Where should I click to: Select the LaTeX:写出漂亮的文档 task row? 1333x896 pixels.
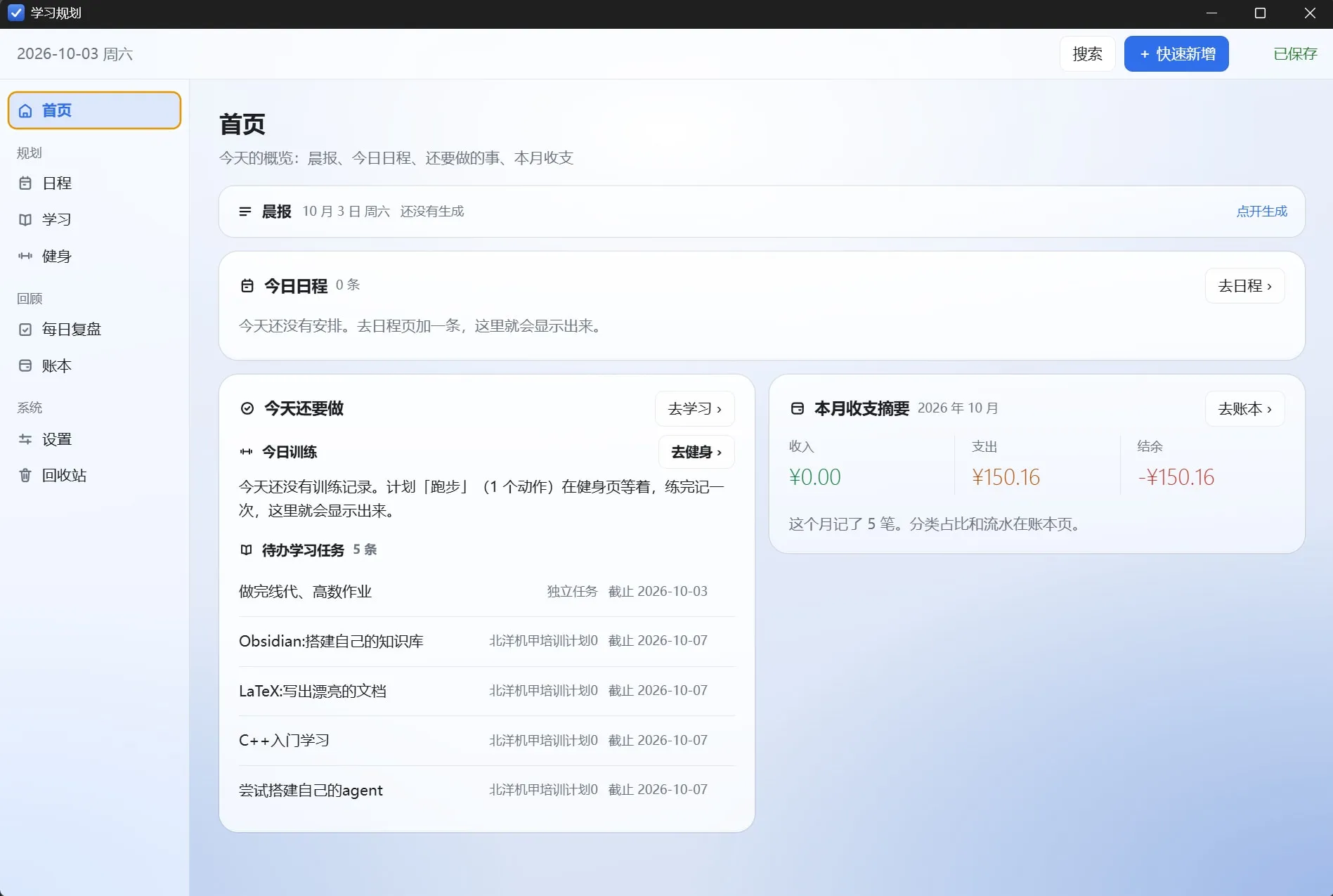[486, 691]
